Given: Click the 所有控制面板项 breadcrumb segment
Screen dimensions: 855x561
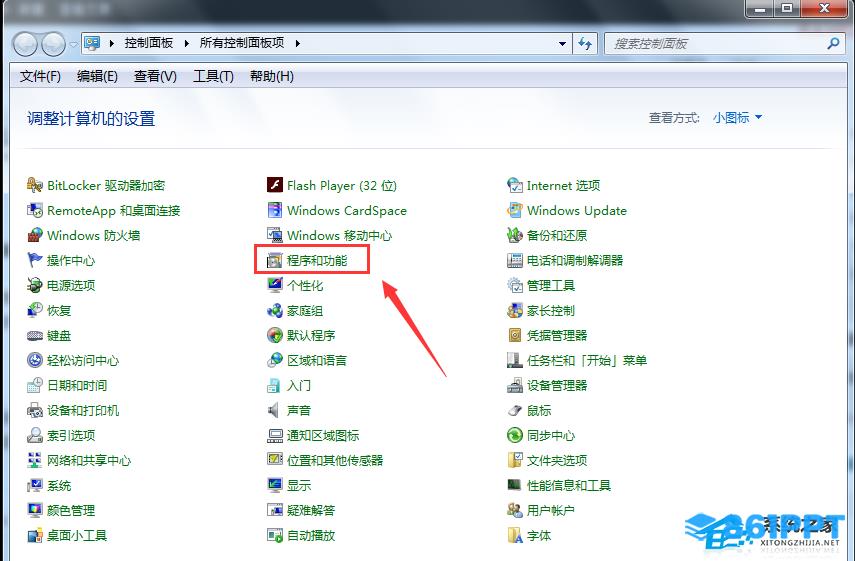Looking at the screenshot, I should pos(242,43).
